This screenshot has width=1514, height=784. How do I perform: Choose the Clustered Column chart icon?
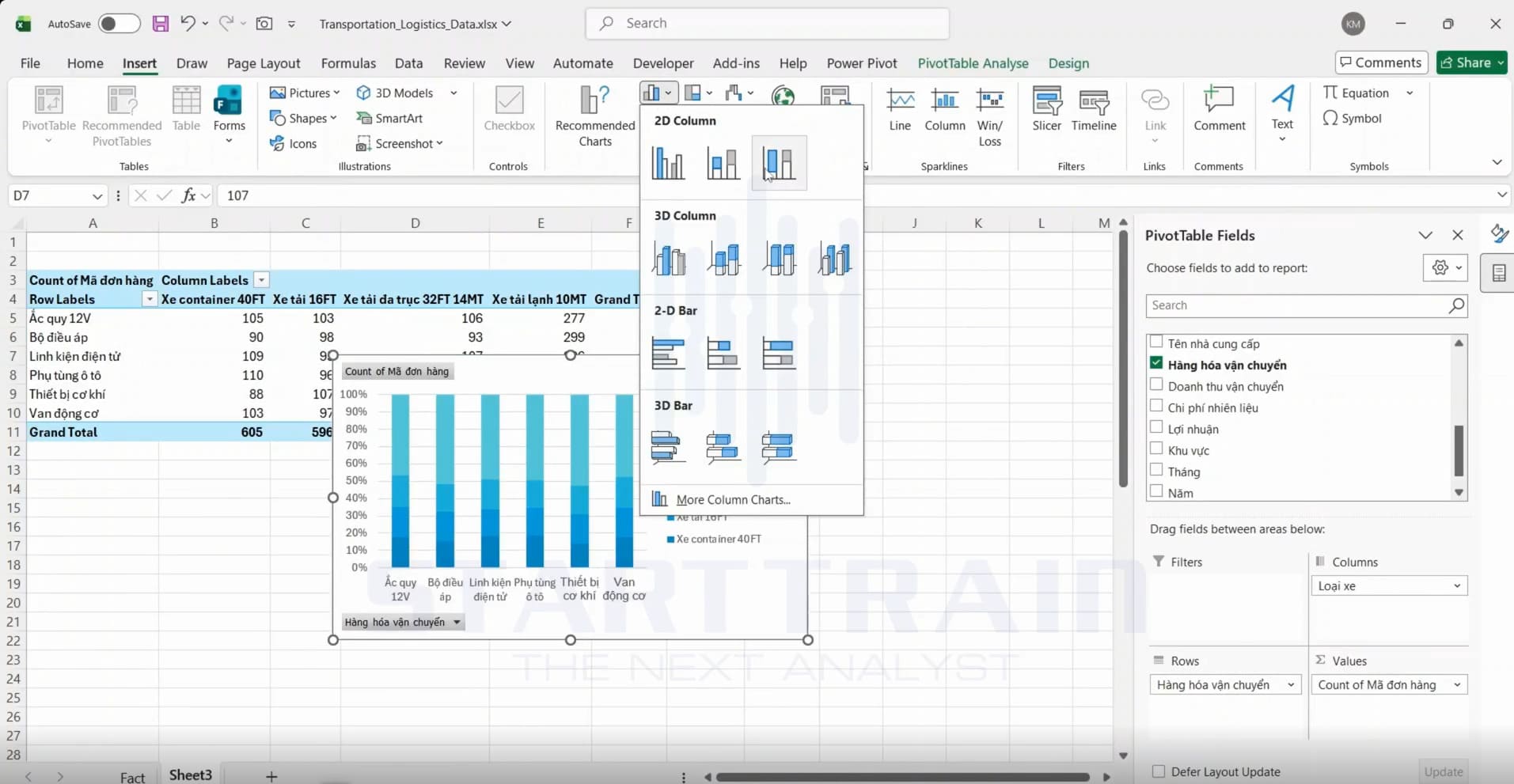click(668, 164)
